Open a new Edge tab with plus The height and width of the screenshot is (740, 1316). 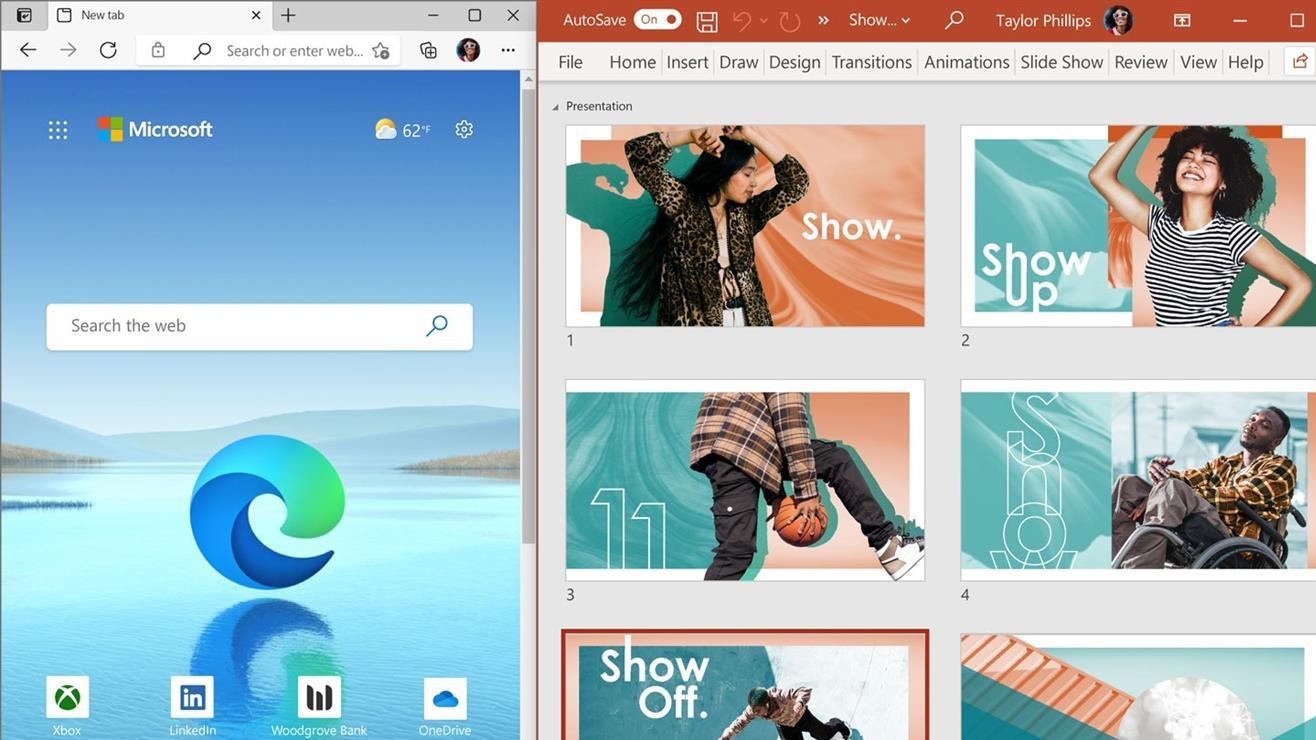288,15
